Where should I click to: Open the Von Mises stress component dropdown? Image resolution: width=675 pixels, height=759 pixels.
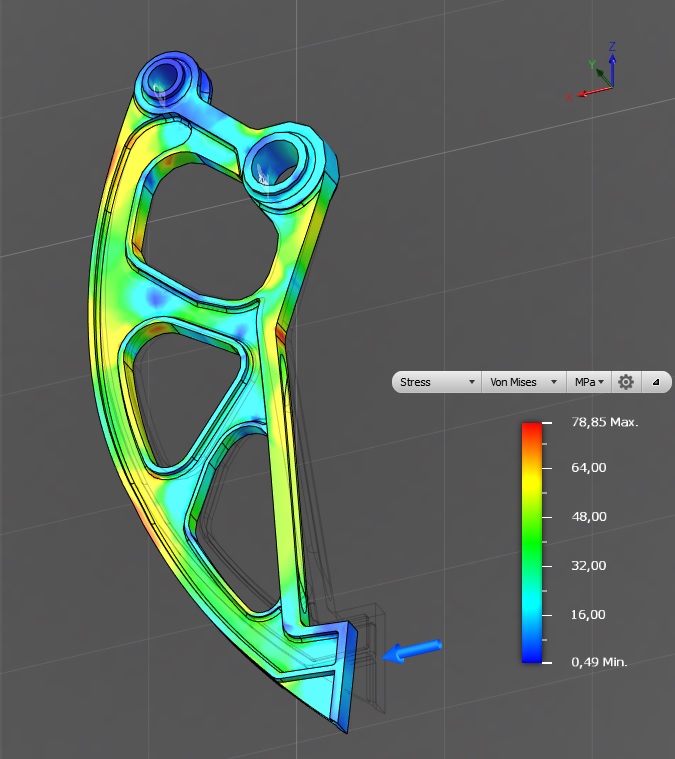[523, 382]
